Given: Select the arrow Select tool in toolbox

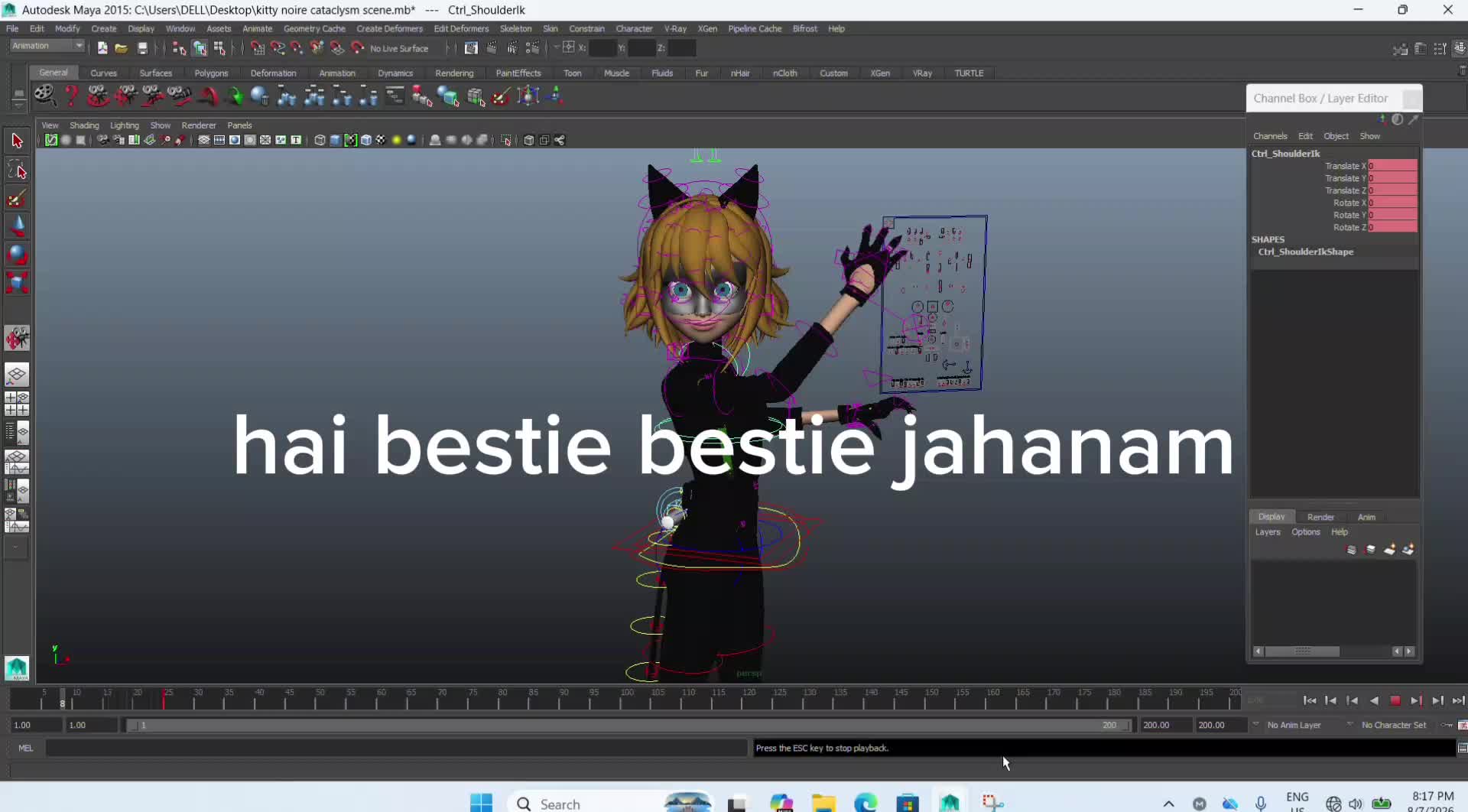Looking at the screenshot, I should click(x=17, y=141).
